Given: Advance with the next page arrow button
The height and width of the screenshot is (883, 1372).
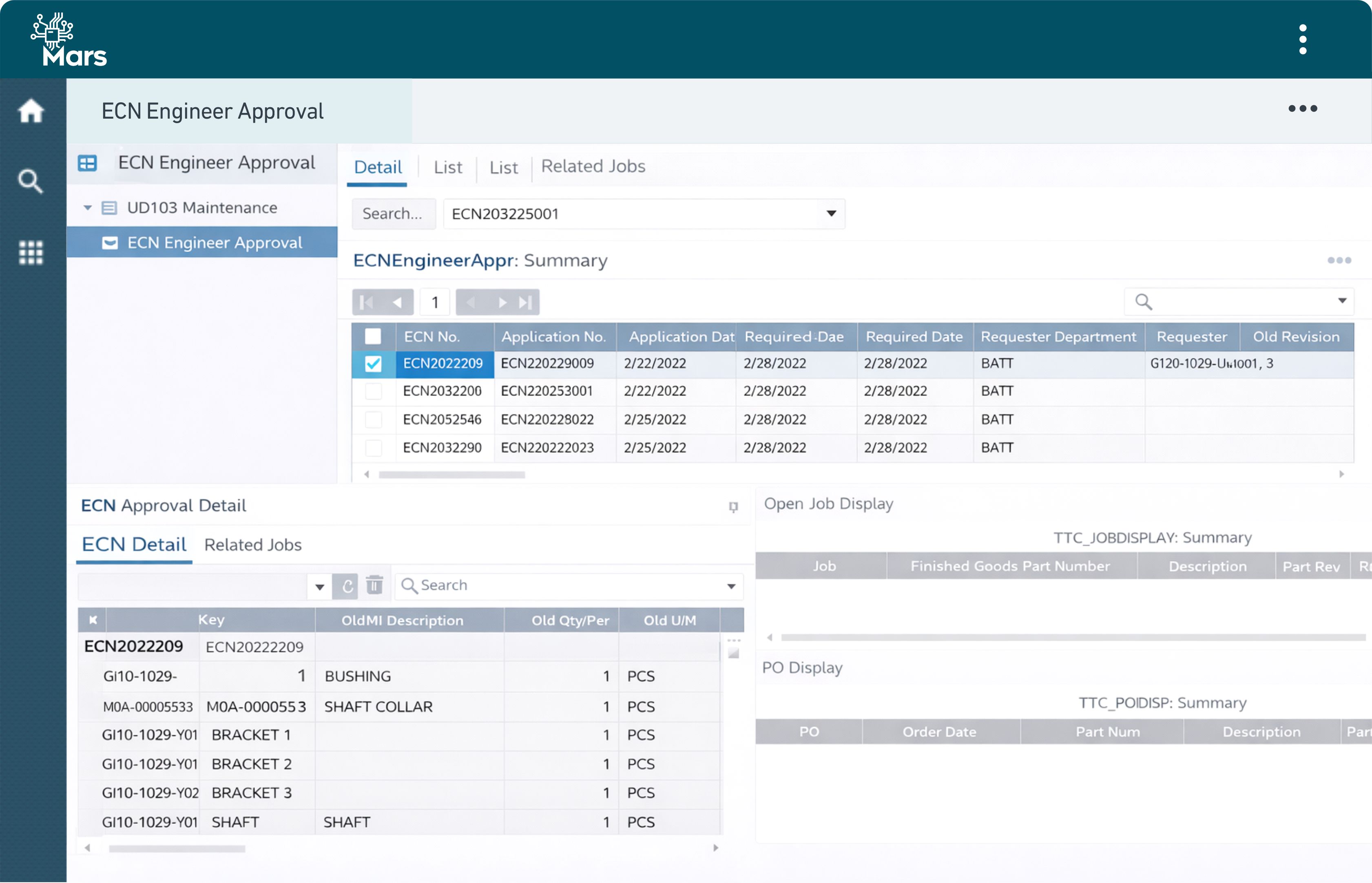Looking at the screenshot, I should coord(503,302).
